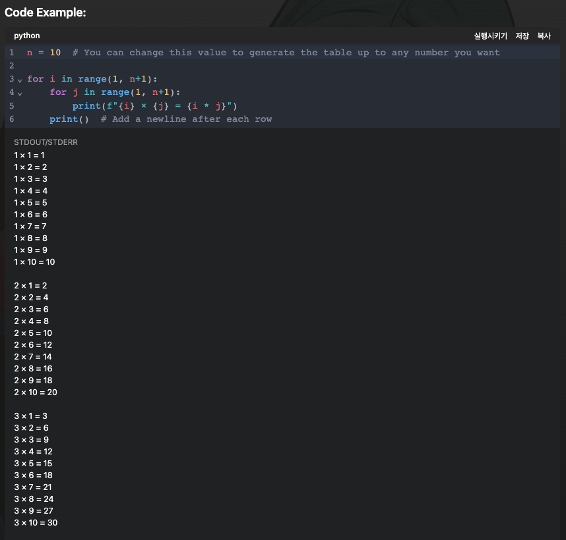Click line number 6 in the gutter

12,119
